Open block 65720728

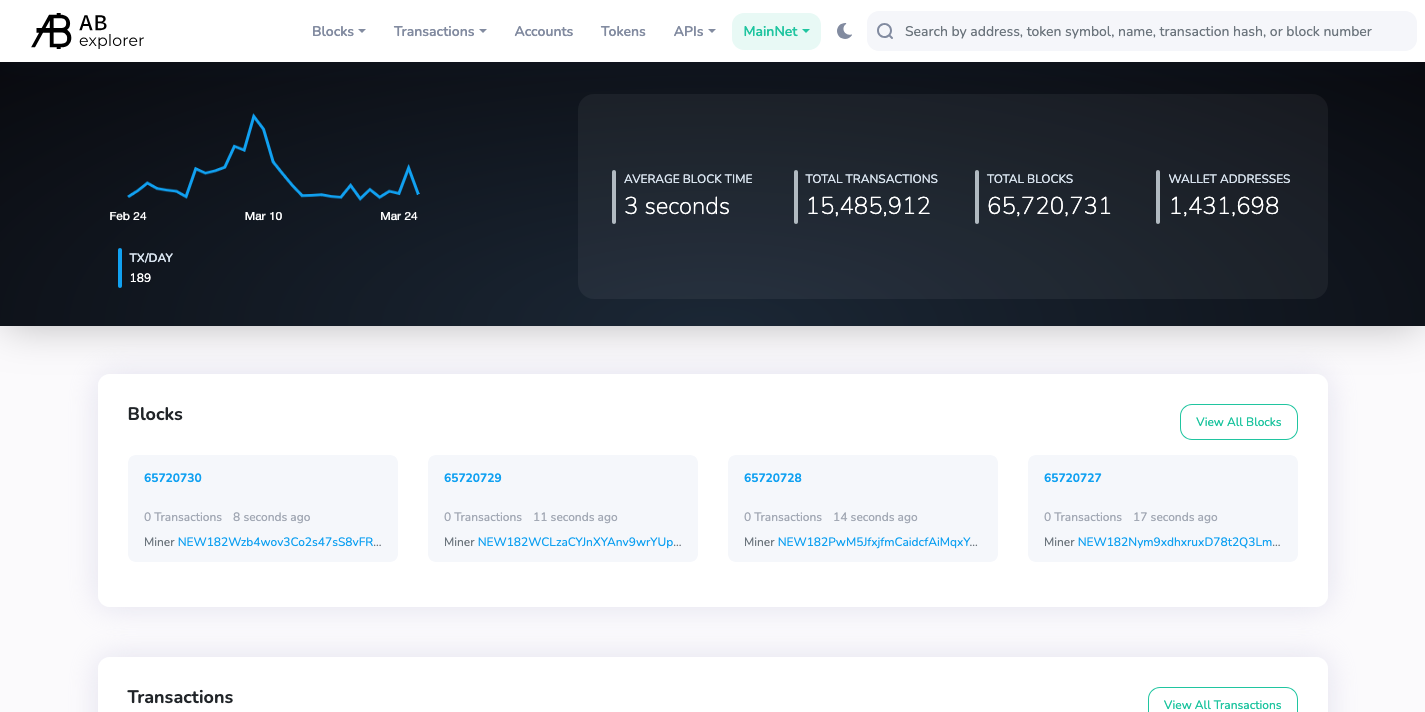click(773, 478)
